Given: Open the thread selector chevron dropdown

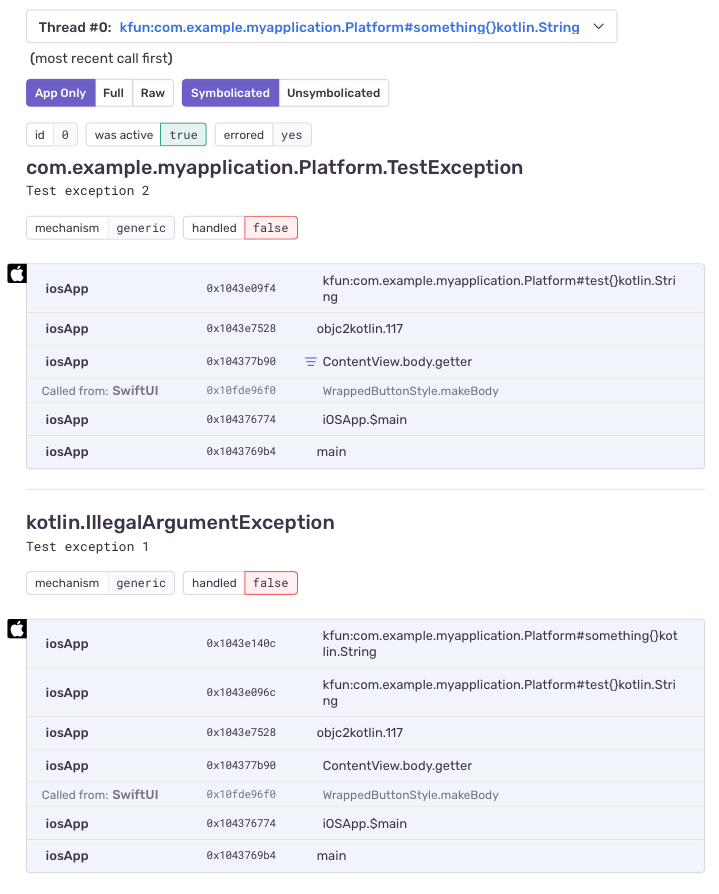Looking at the screenshot, I should click(x=599, y=26).
